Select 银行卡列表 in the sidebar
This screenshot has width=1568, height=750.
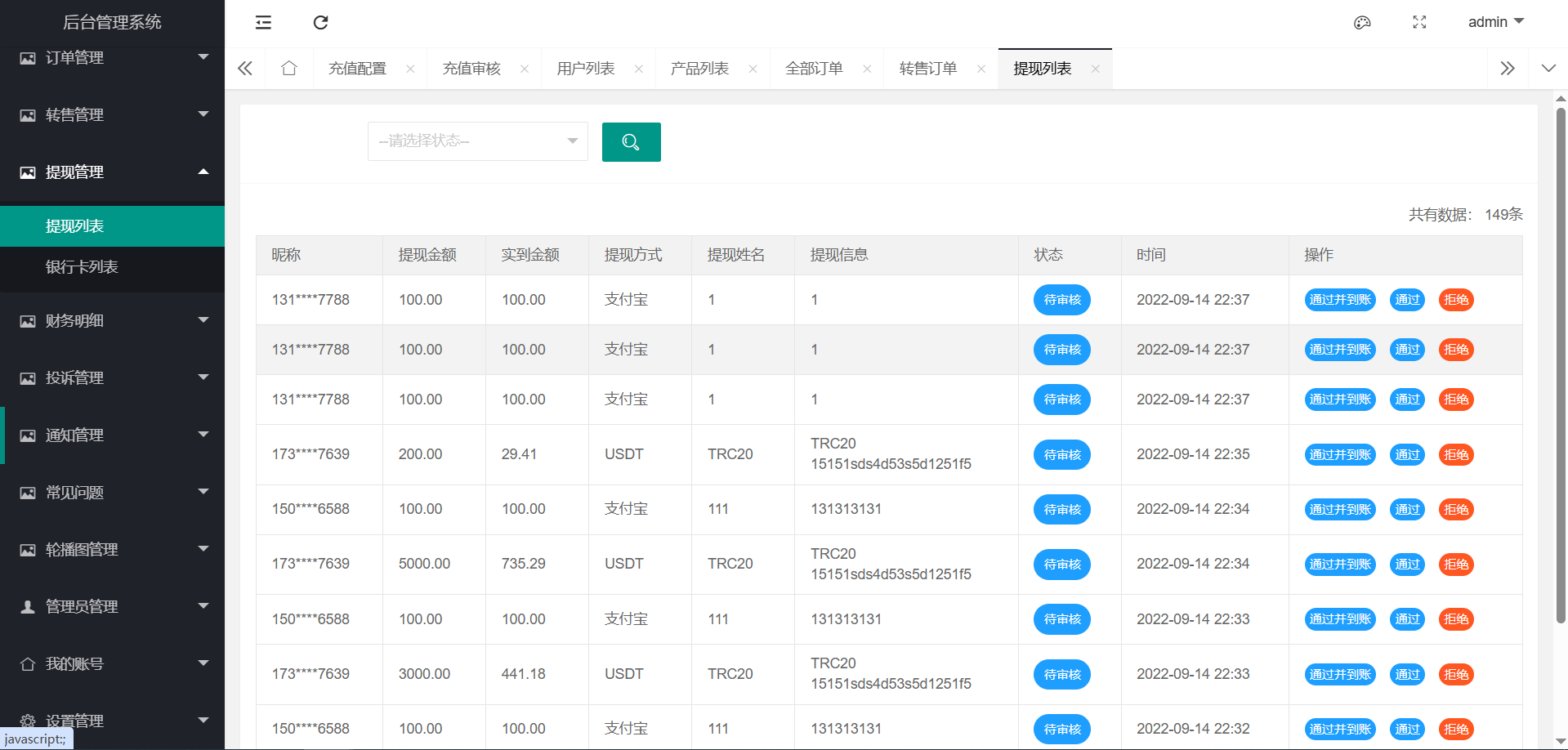tap(82, 267)
